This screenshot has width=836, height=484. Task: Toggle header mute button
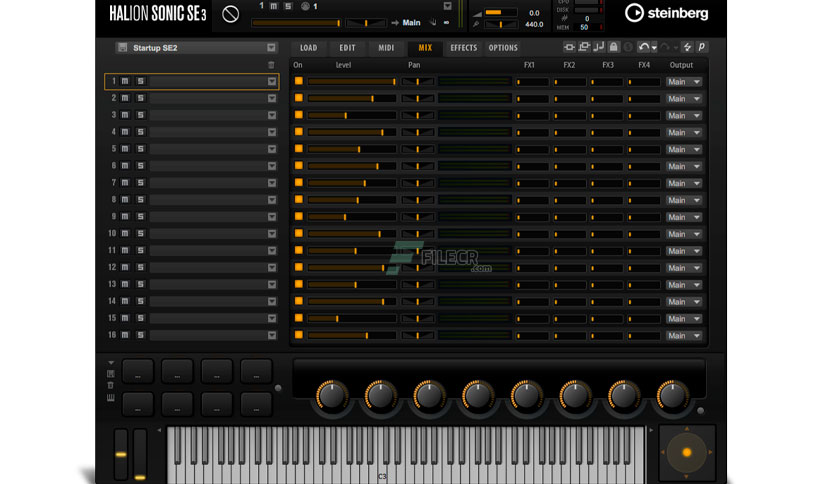coord(274,6)
